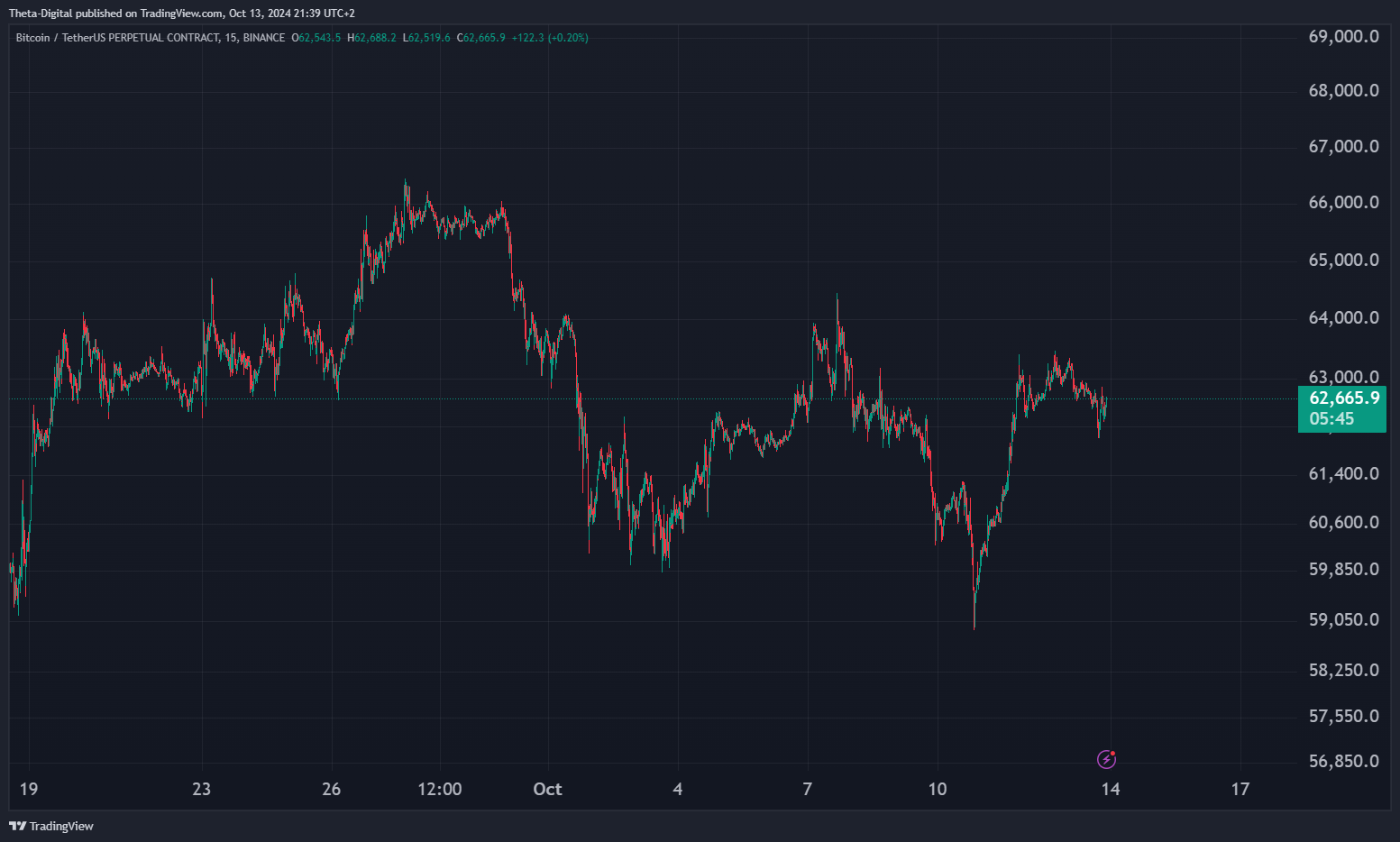
Task: Click the 61,400.0 price axis label
Action: 1343,473
